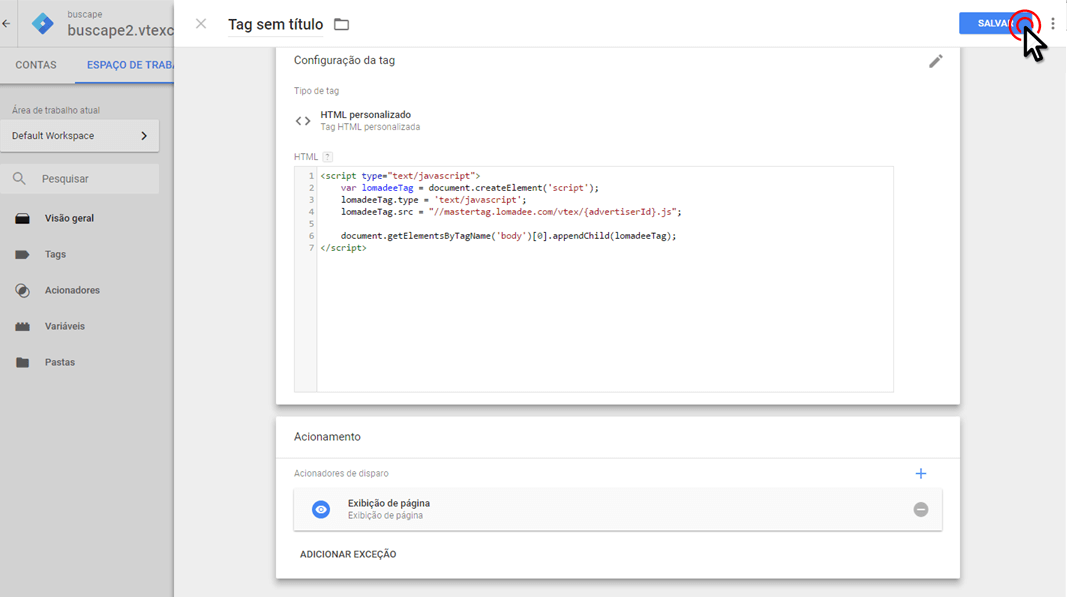Open Acionadores in the sidebar

click(72, 291)
